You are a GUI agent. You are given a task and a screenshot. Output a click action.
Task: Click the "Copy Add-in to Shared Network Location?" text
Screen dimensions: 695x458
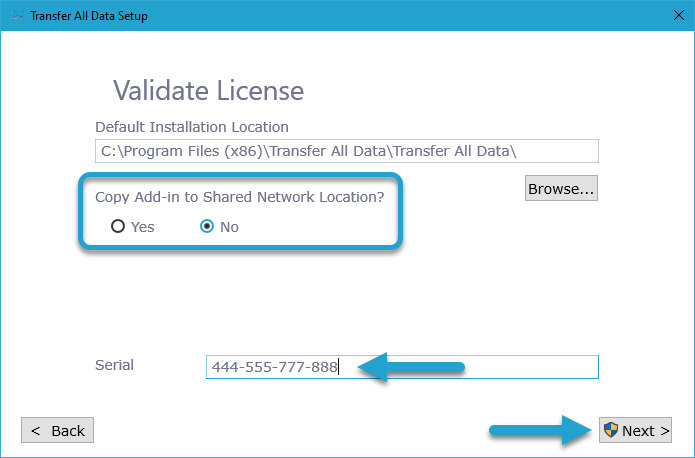pos(240,197)
